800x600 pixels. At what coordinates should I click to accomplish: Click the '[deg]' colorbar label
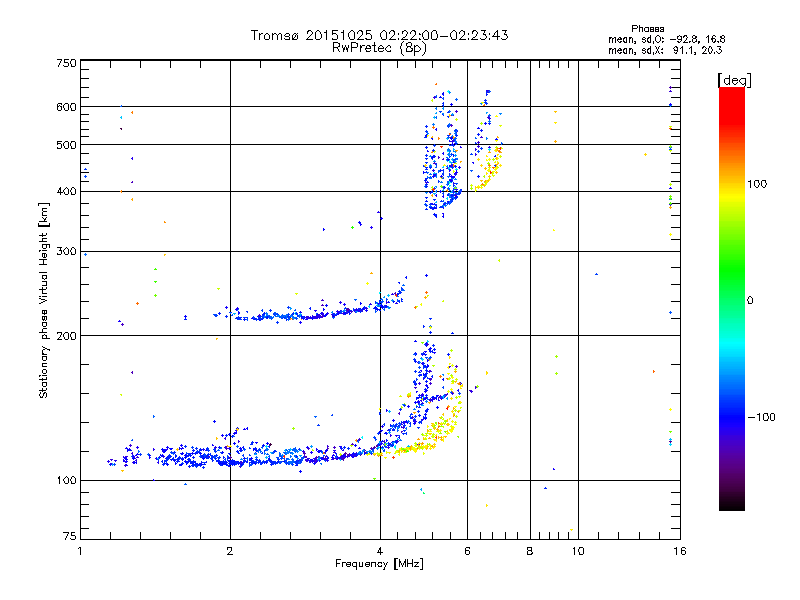pyautogui.click(x=734, y=80)
